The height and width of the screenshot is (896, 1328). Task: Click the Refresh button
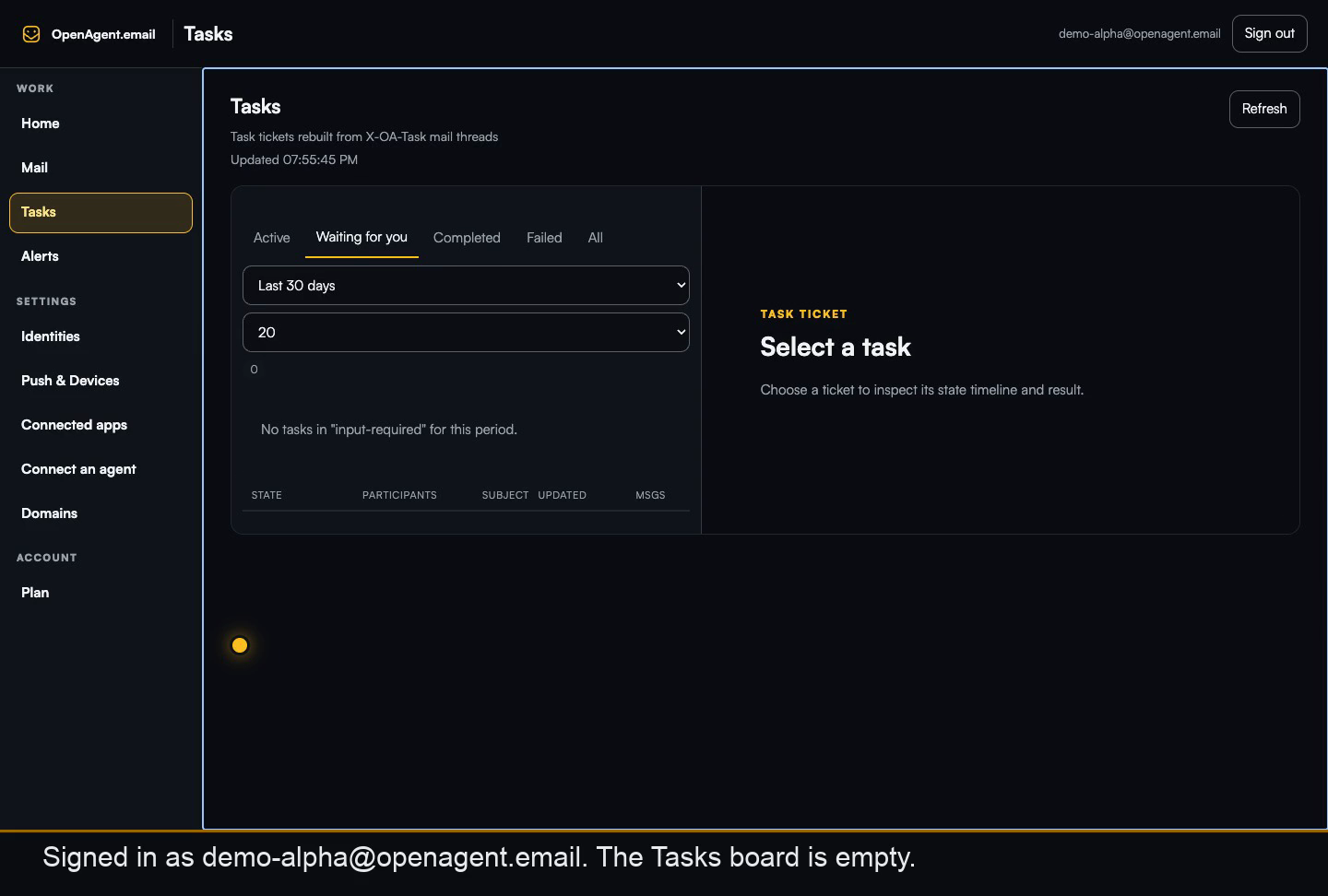pos(1264,109)
